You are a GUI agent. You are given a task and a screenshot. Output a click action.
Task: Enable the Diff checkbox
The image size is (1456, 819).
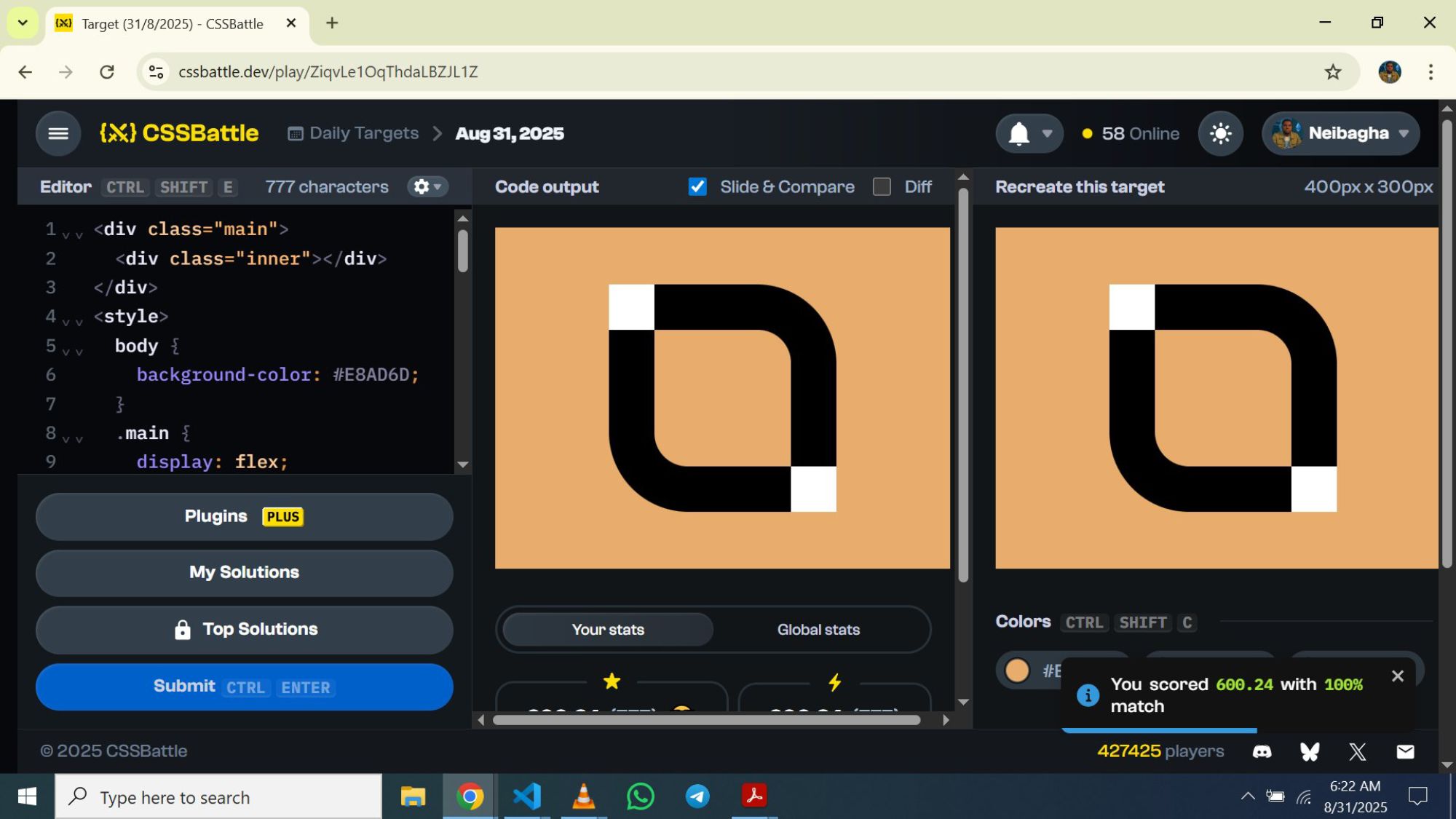[882, 187]
